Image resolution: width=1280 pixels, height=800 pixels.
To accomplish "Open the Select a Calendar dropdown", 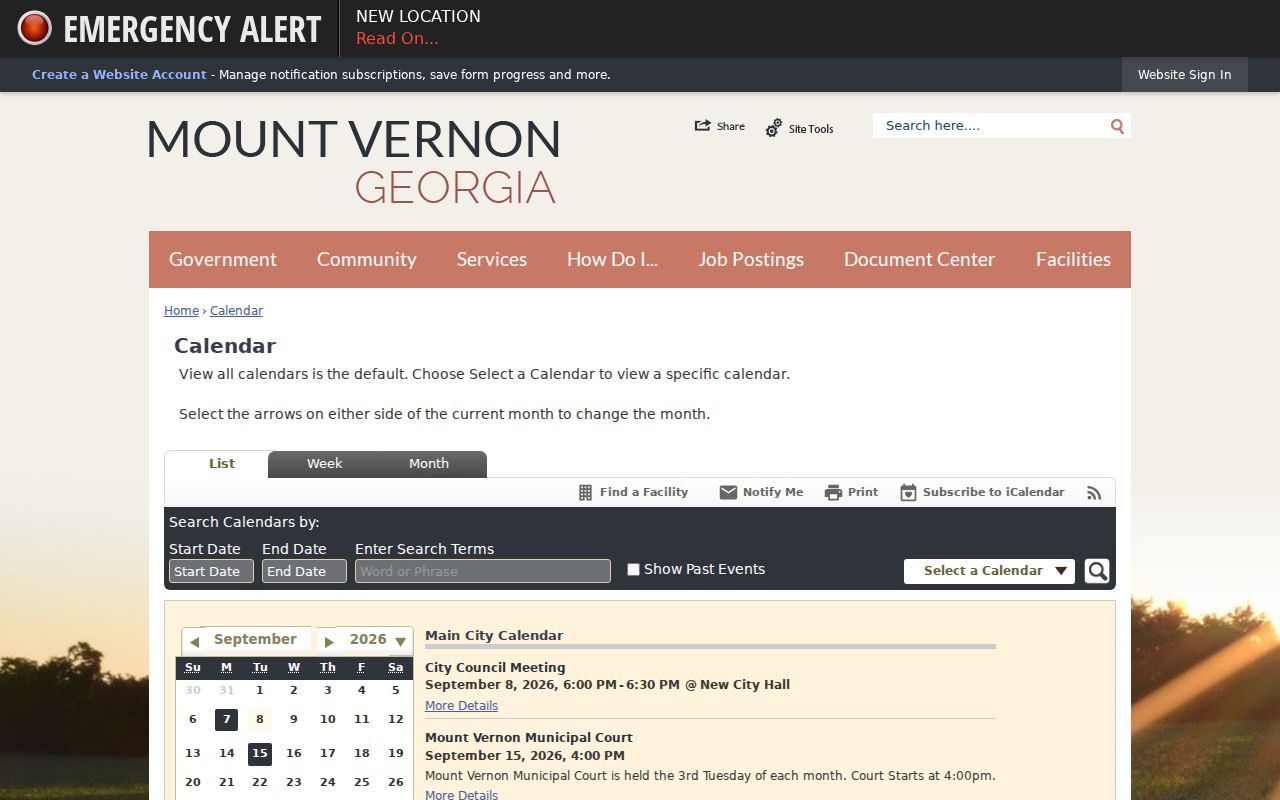I will [989, 571].
